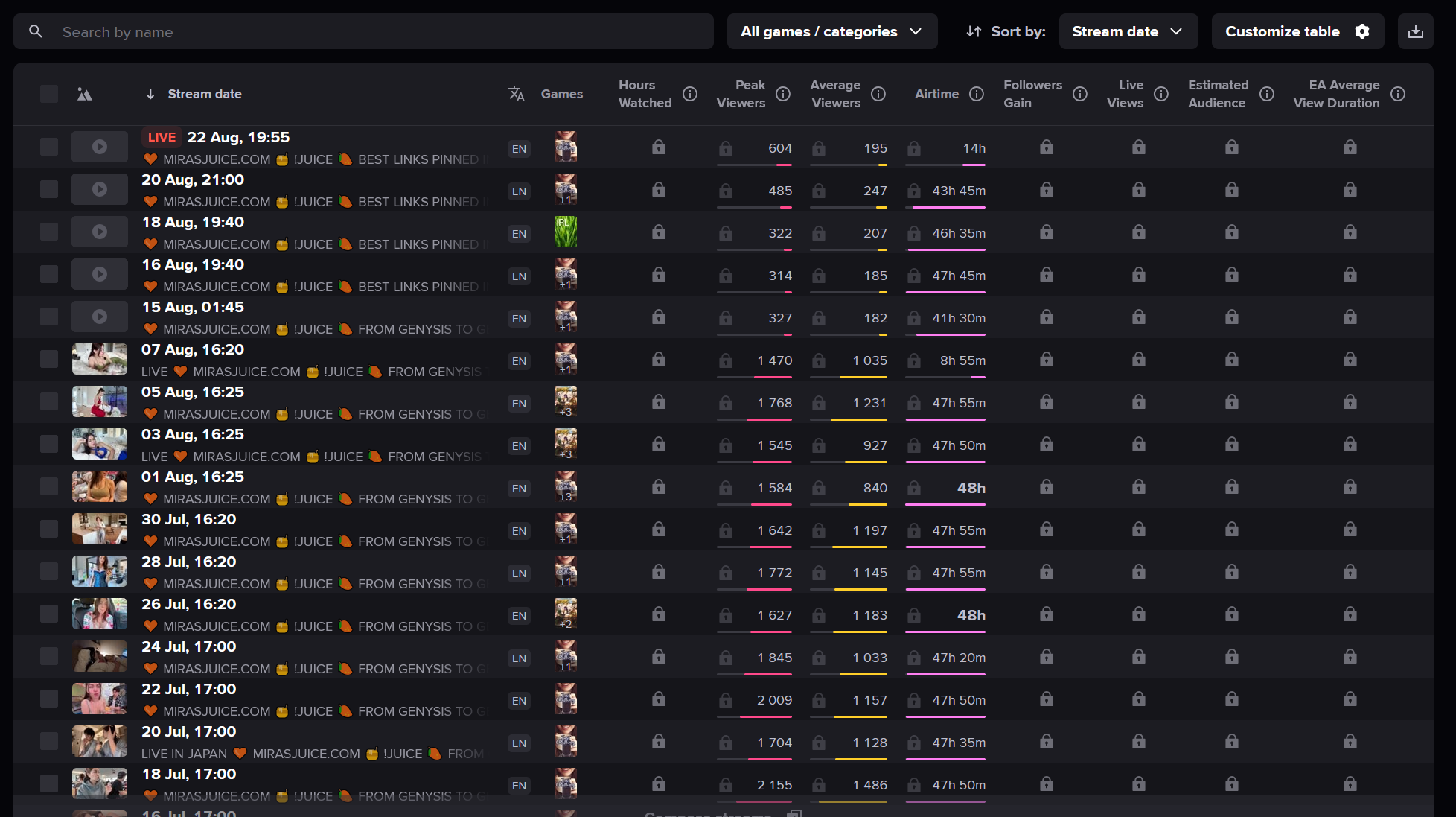Click the lock icon in 22 Aug Hours Watched

click(x=658, y=147)
